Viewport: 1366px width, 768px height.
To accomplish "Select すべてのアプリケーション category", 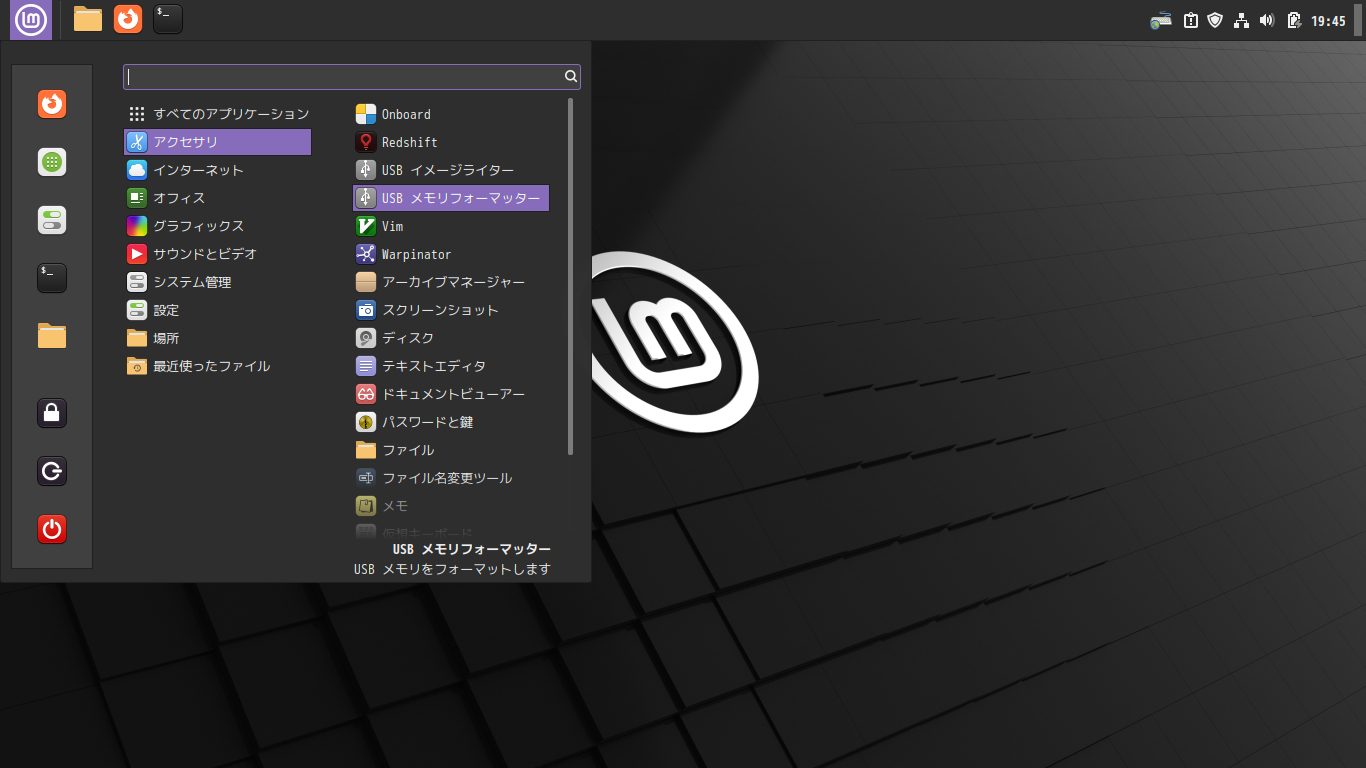I will (218, 114).
